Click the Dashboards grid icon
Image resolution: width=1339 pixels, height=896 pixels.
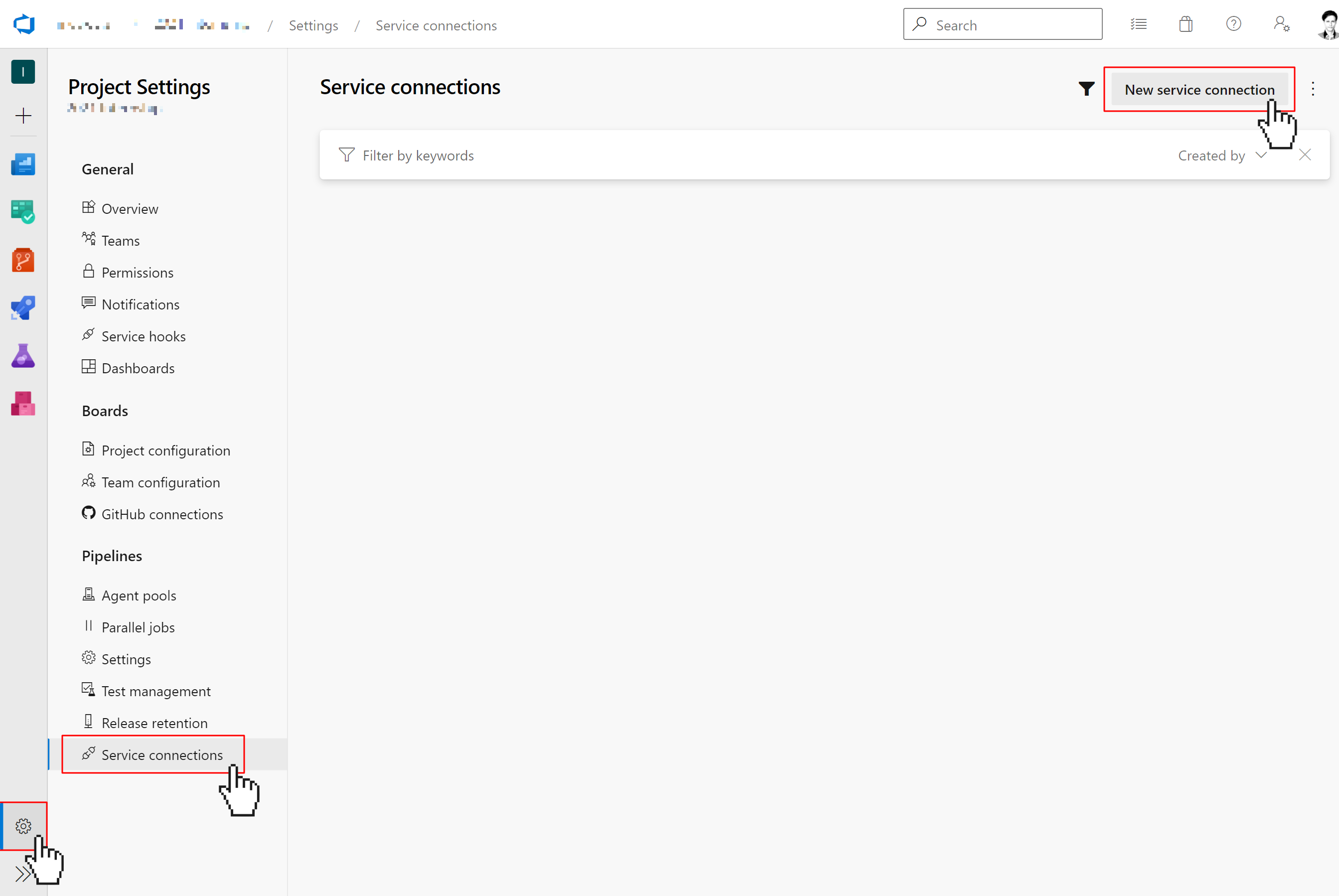pos(88,366)
